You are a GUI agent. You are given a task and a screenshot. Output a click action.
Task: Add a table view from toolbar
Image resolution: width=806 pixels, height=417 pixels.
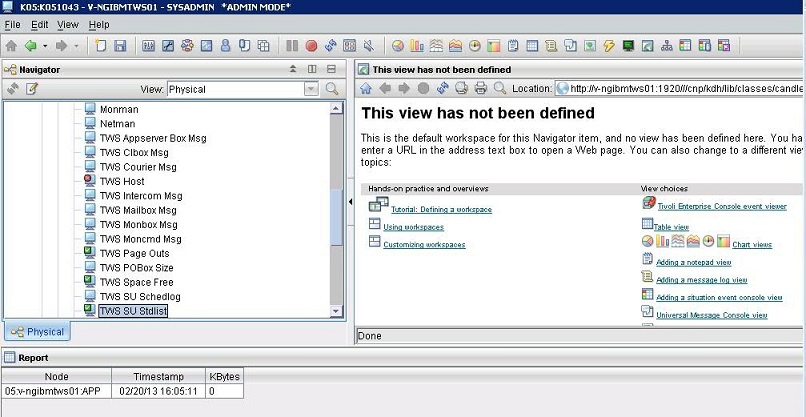pos(532,46)
